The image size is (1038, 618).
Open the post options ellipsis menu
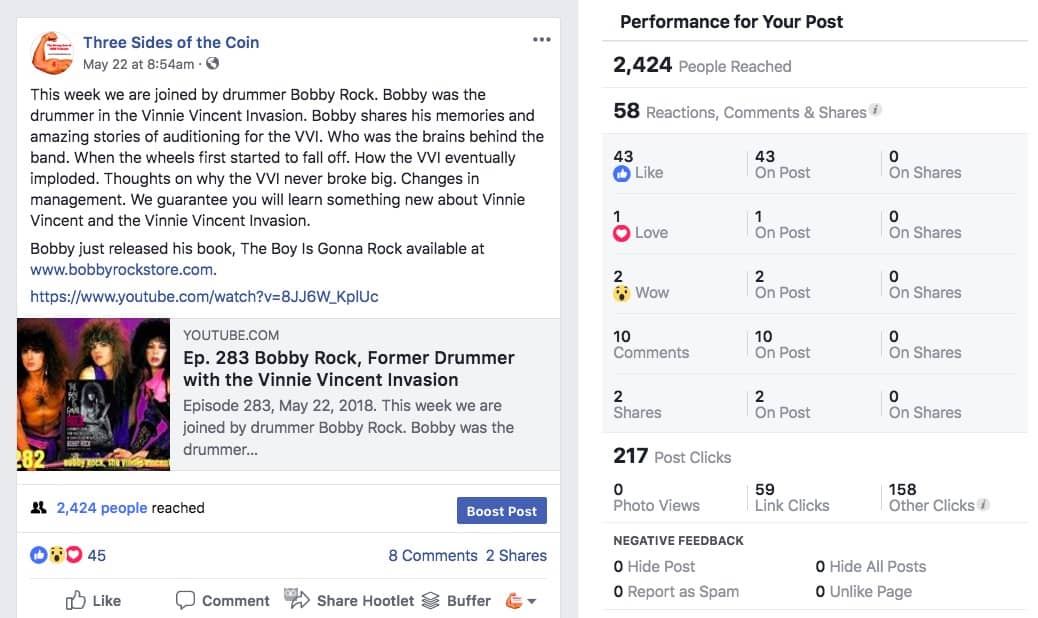(x=541, y=40)
